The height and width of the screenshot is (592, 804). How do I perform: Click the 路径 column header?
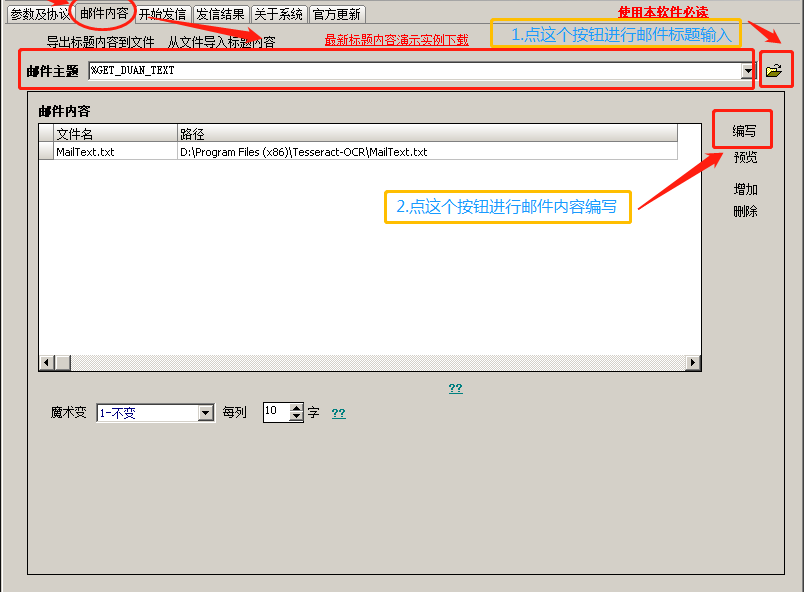coord(427,134)
